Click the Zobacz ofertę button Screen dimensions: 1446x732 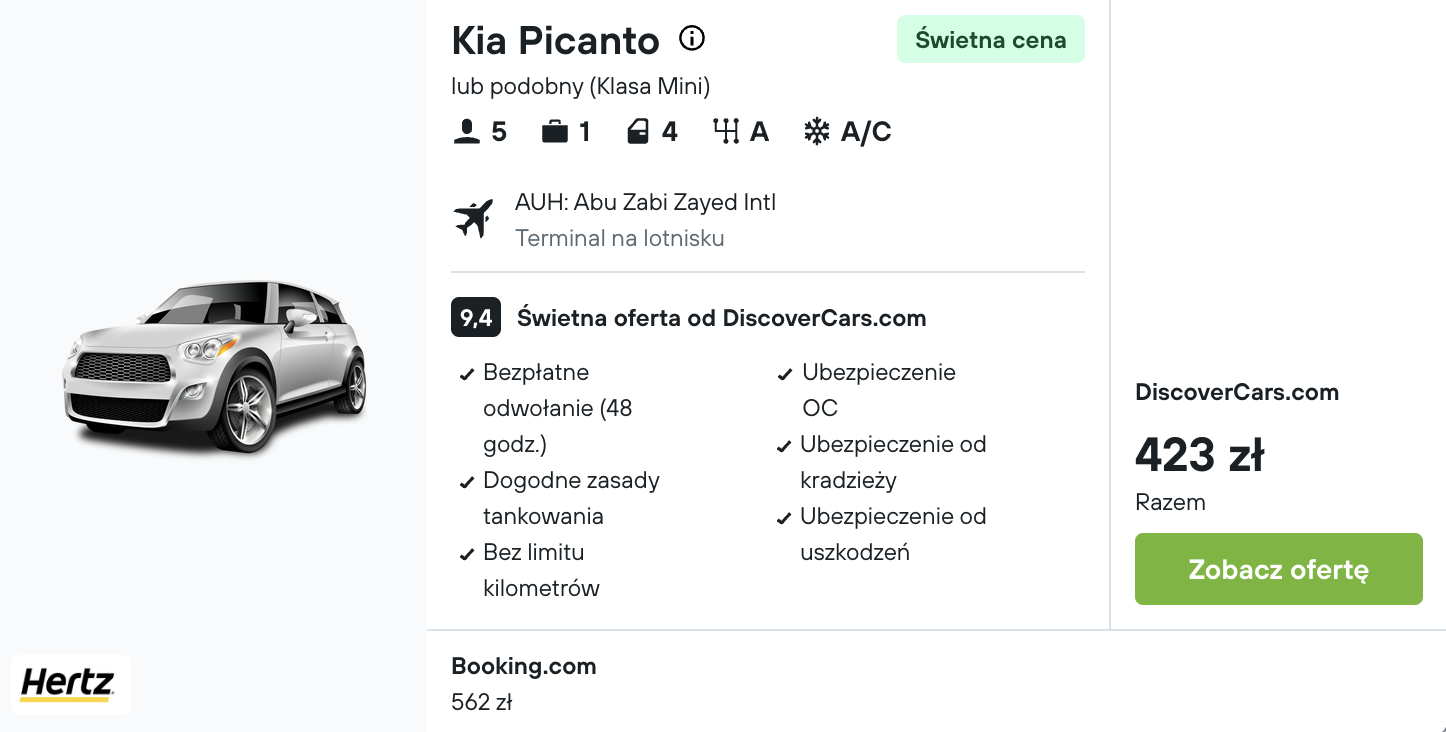pos(1278,569)
